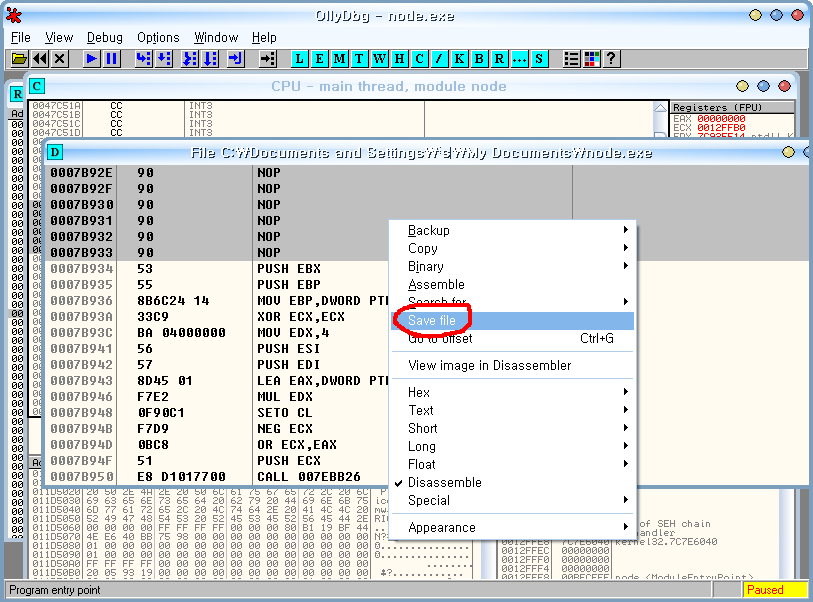Screen dimensions: 813x602
Task: Open the File menu
Action: coord(21,38)
